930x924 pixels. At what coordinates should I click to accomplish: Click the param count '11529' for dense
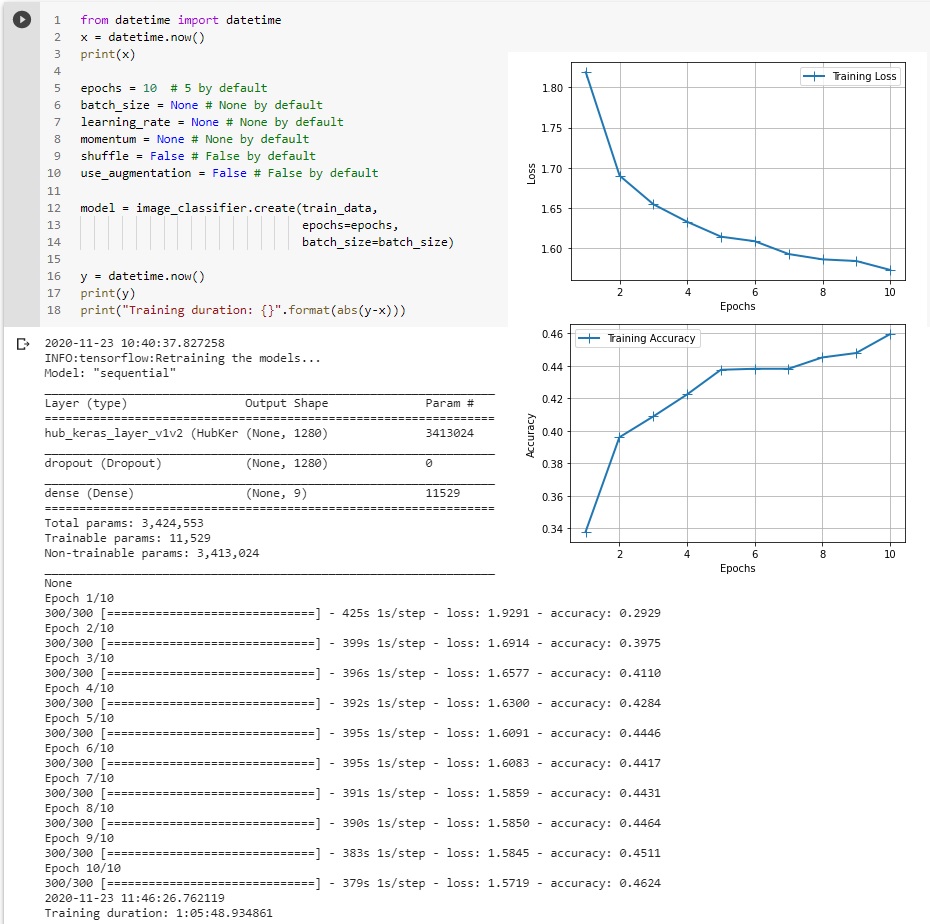tap(442, 493)
